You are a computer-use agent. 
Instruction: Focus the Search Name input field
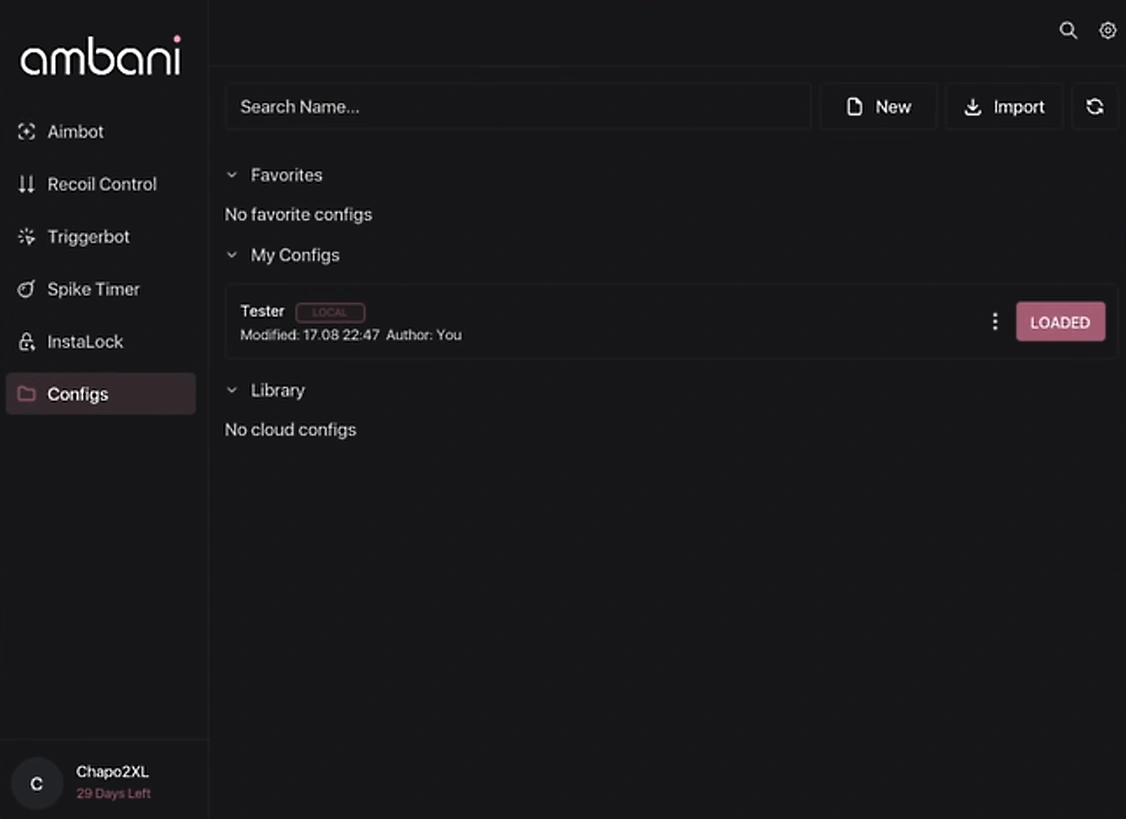[518, 107]
